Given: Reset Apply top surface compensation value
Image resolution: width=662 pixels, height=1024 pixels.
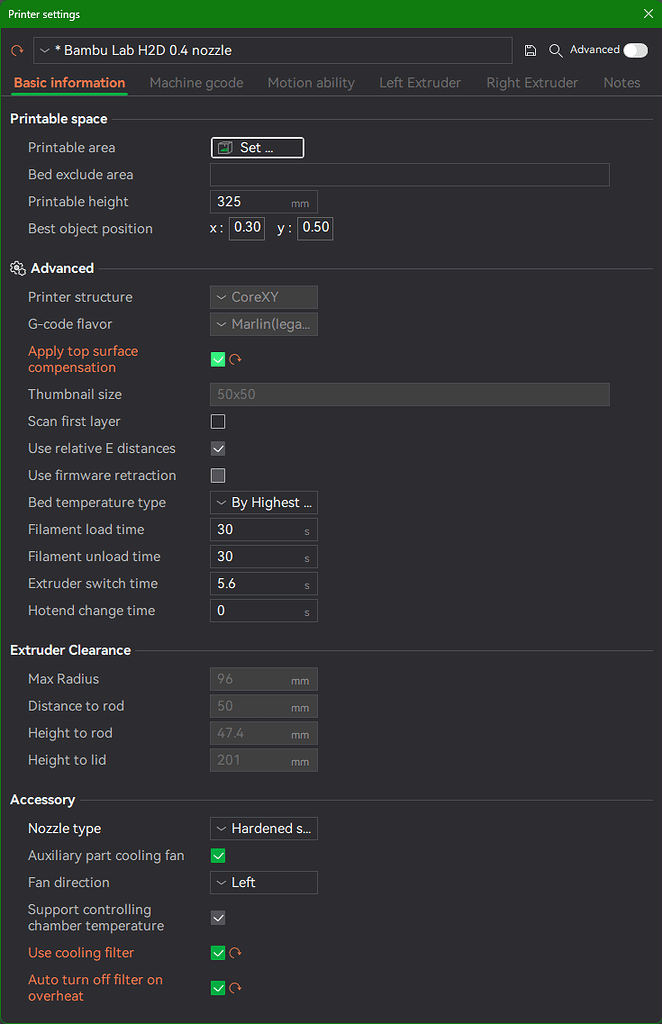Looking at the screenshot, I should (x=236, y=359).
